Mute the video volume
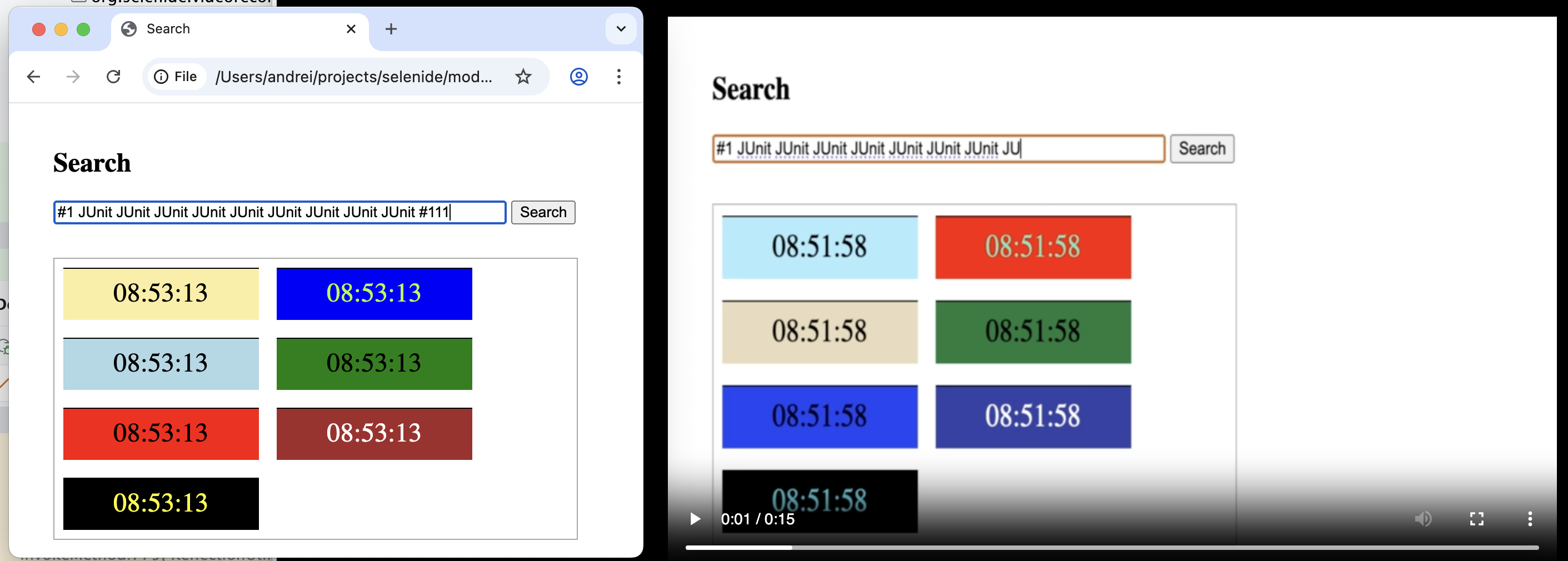The width and height of the screenshot is (1568, 561). click(1422, 519)
